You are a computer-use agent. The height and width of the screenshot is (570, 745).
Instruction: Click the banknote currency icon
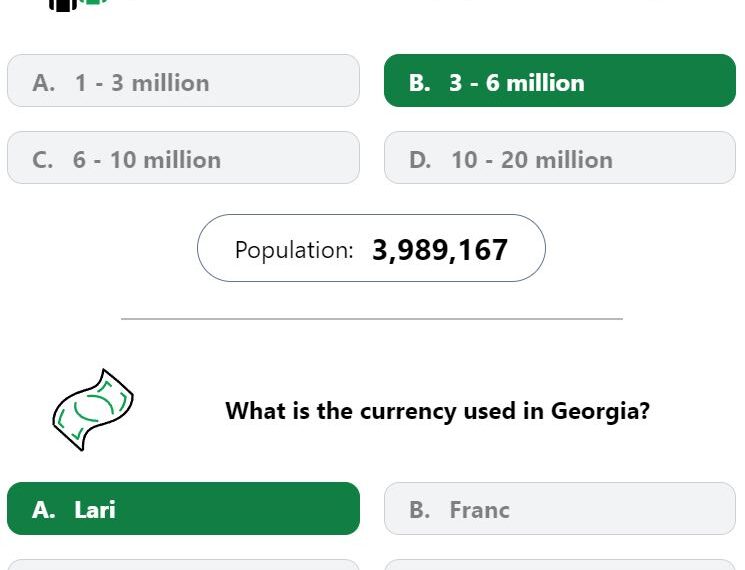pos(93,409)
